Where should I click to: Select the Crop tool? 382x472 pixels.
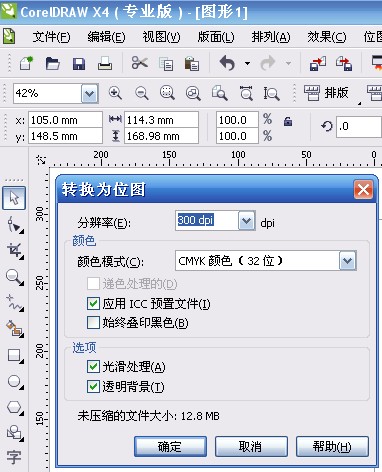[15, 251]
